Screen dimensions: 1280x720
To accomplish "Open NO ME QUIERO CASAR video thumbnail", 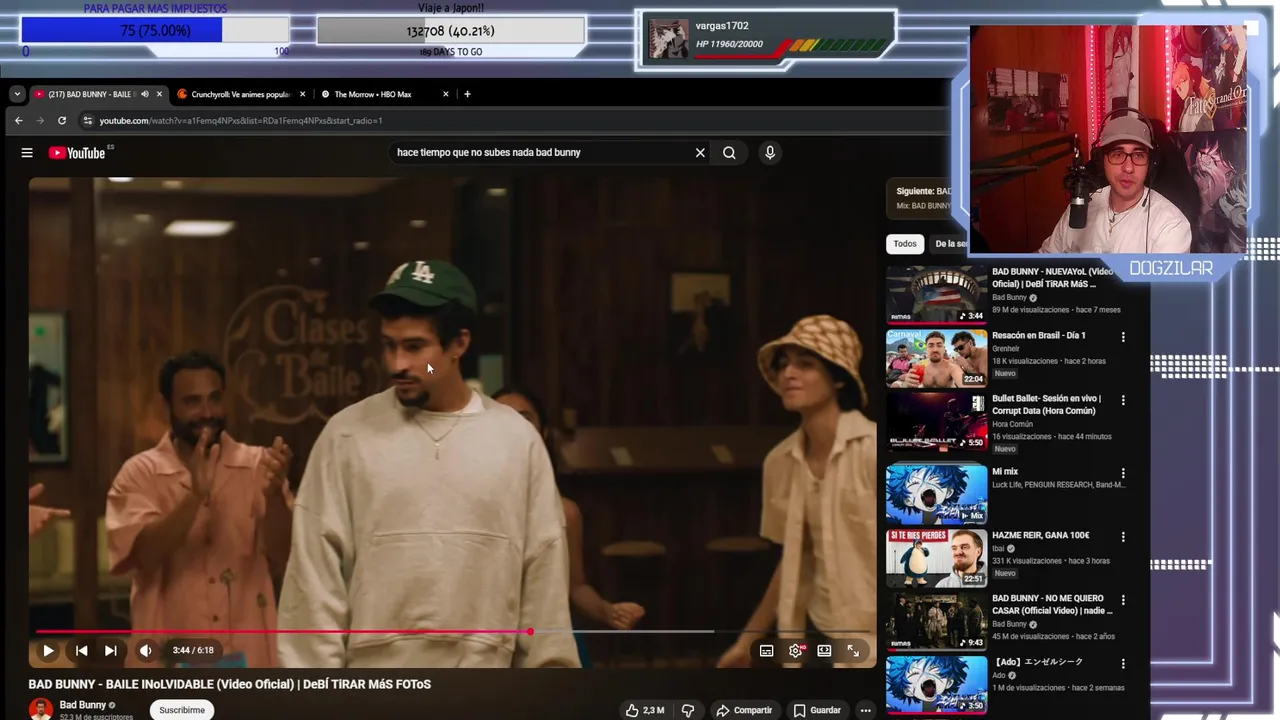I will 936,621.
